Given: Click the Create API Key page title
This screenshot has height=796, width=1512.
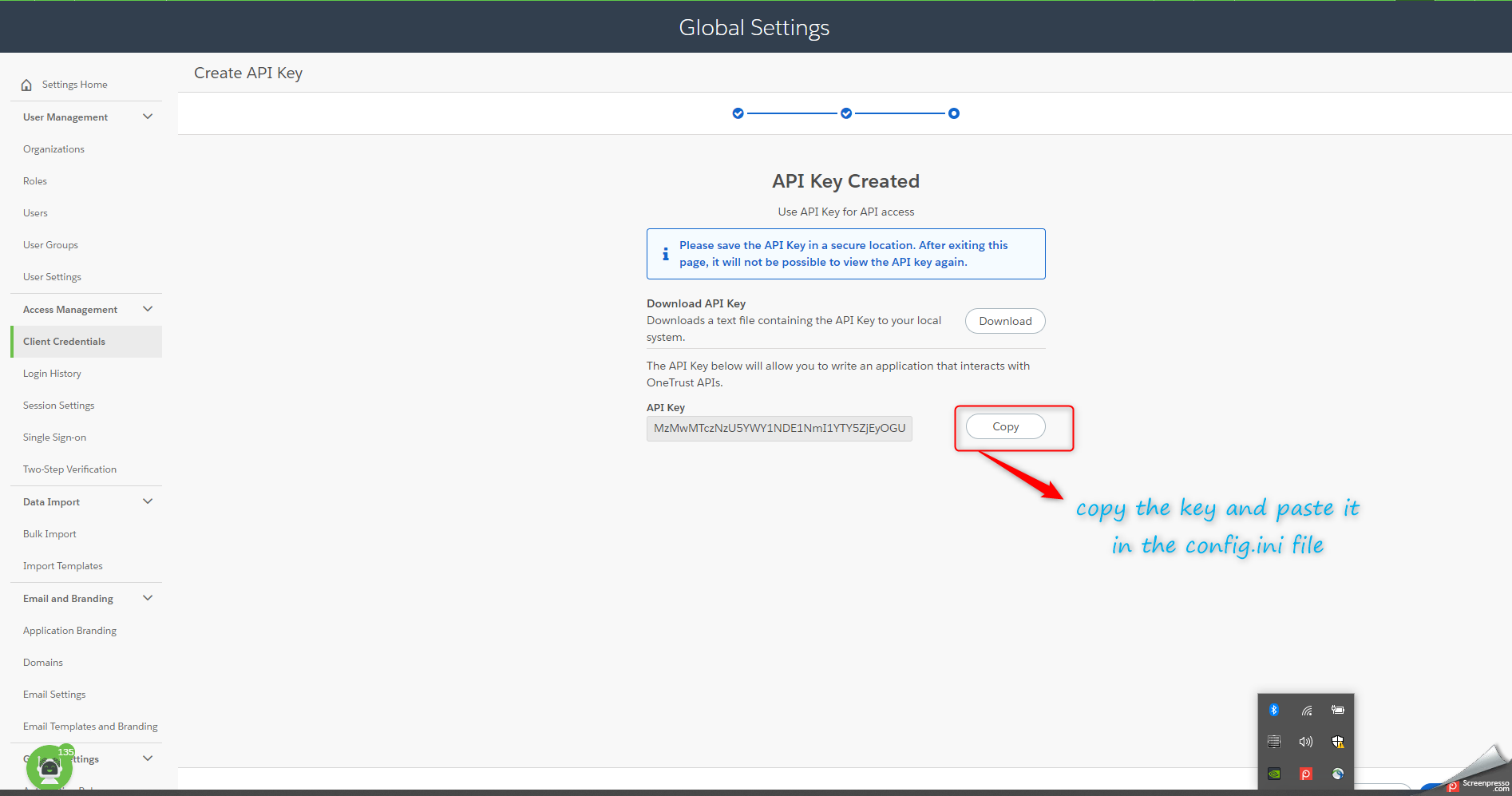Looking at the screenshot, I should (248, 73).
